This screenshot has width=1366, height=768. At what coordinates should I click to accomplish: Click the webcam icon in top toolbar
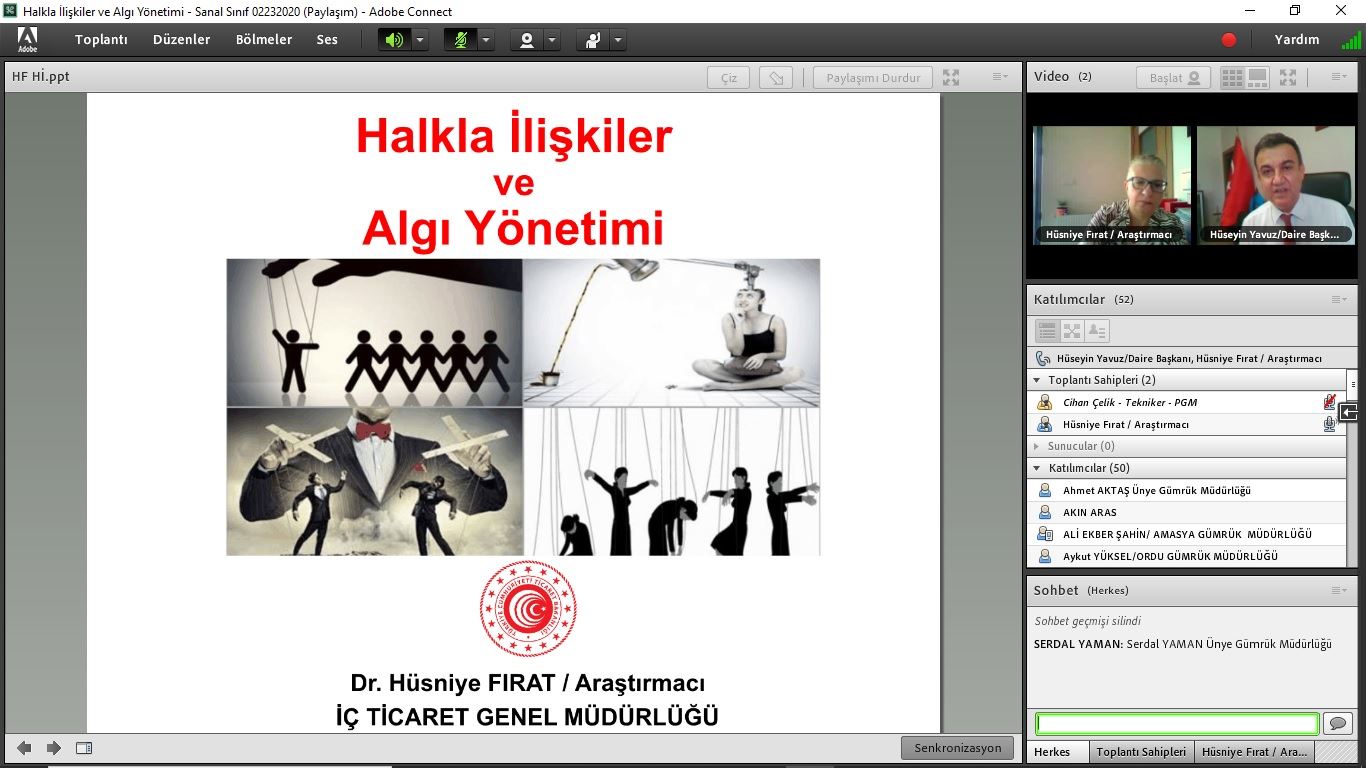526,40
